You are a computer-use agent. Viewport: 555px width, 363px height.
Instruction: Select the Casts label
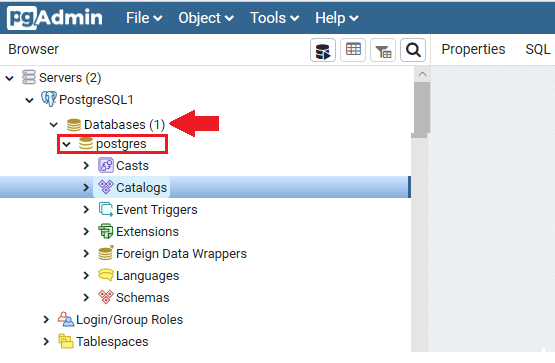click(132, 166)
